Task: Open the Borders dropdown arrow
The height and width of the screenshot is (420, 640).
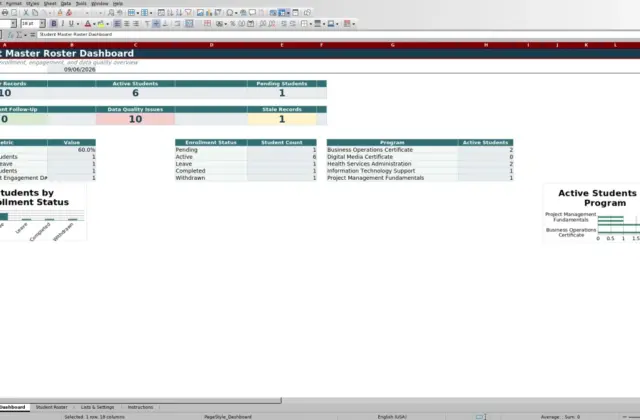Action: 311,24
